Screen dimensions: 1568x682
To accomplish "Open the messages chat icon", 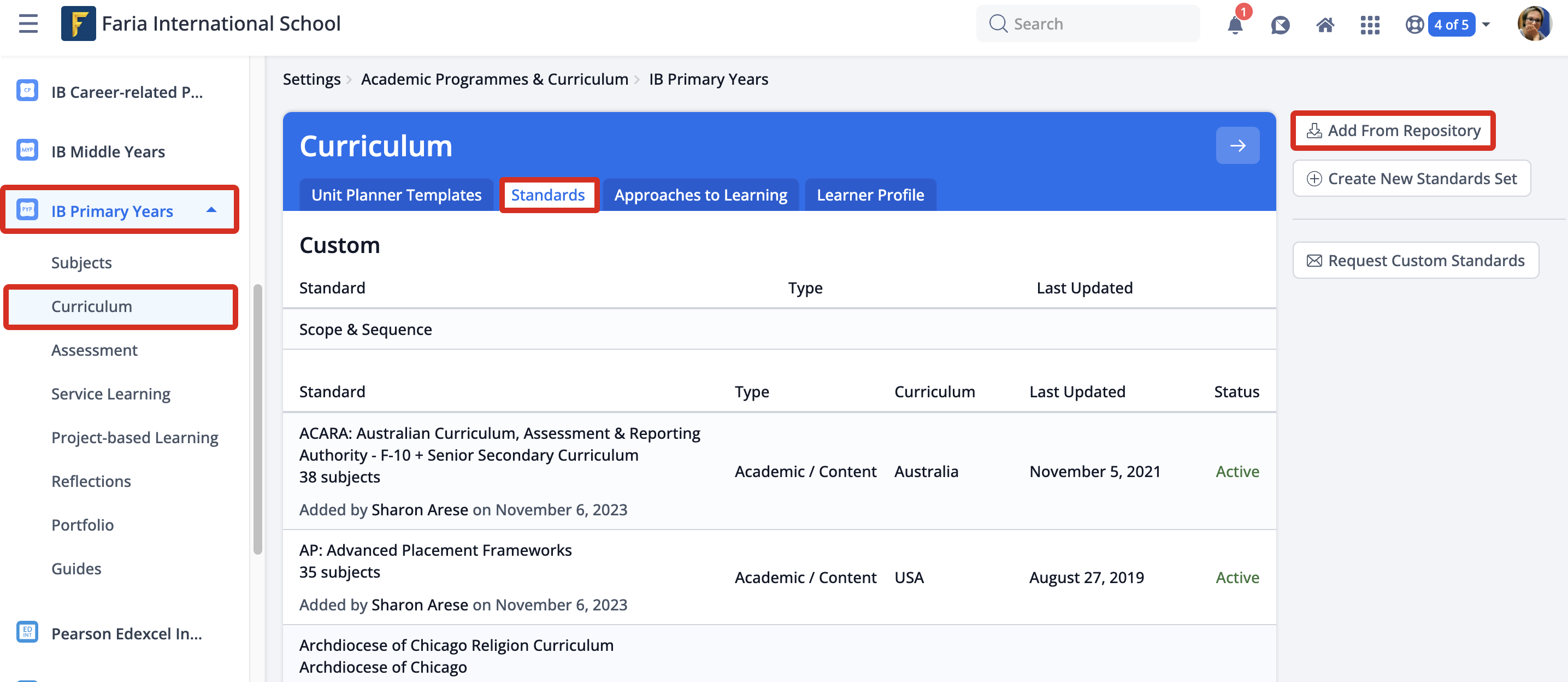I will point(1280,25).
